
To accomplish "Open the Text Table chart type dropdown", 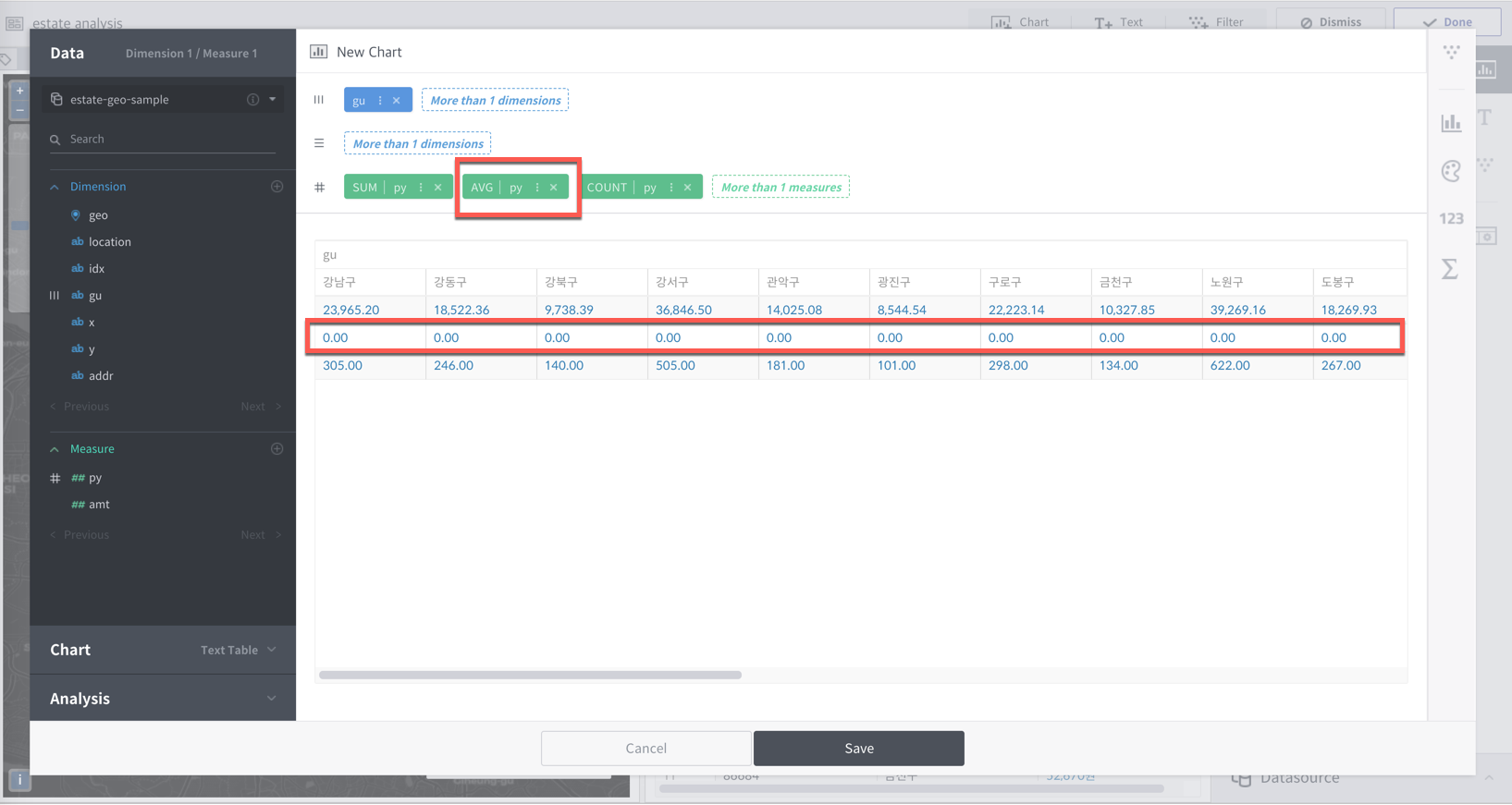I will click(239, 650).
